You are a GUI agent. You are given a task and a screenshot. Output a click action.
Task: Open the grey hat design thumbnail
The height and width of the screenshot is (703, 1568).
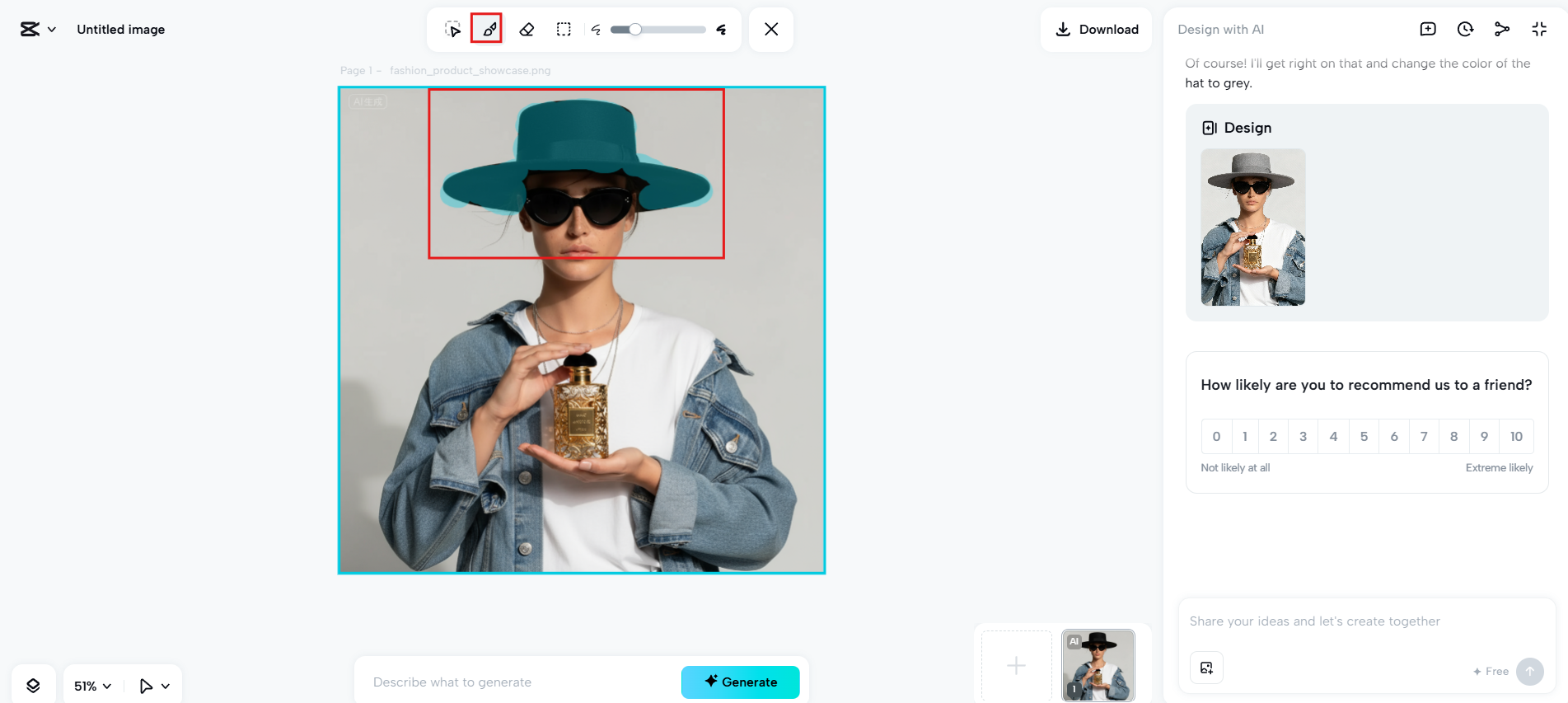[1253, 227]
